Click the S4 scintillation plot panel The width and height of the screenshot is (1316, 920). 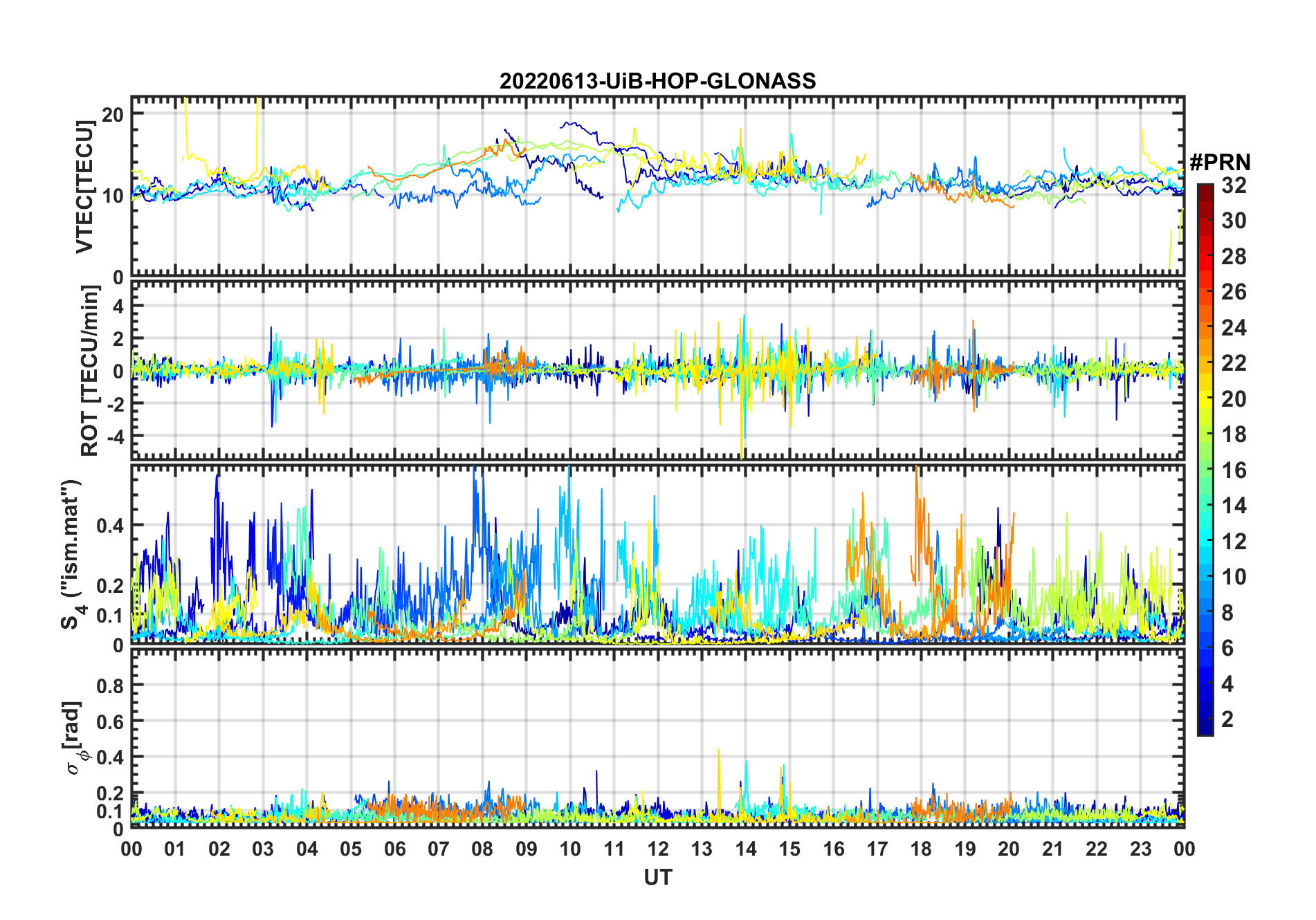point(658,555)
